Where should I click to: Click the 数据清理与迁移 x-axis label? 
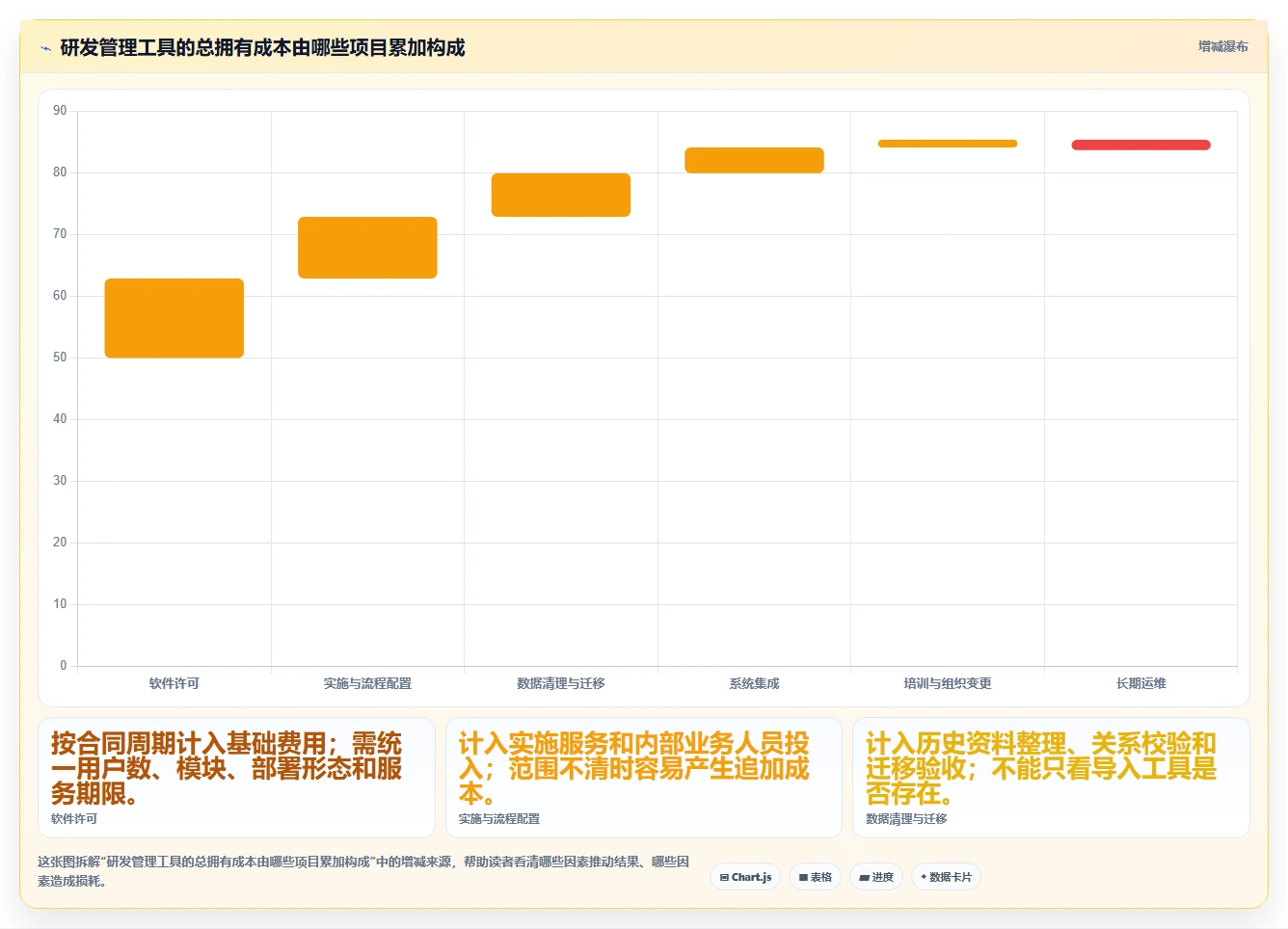pos(561,683)
